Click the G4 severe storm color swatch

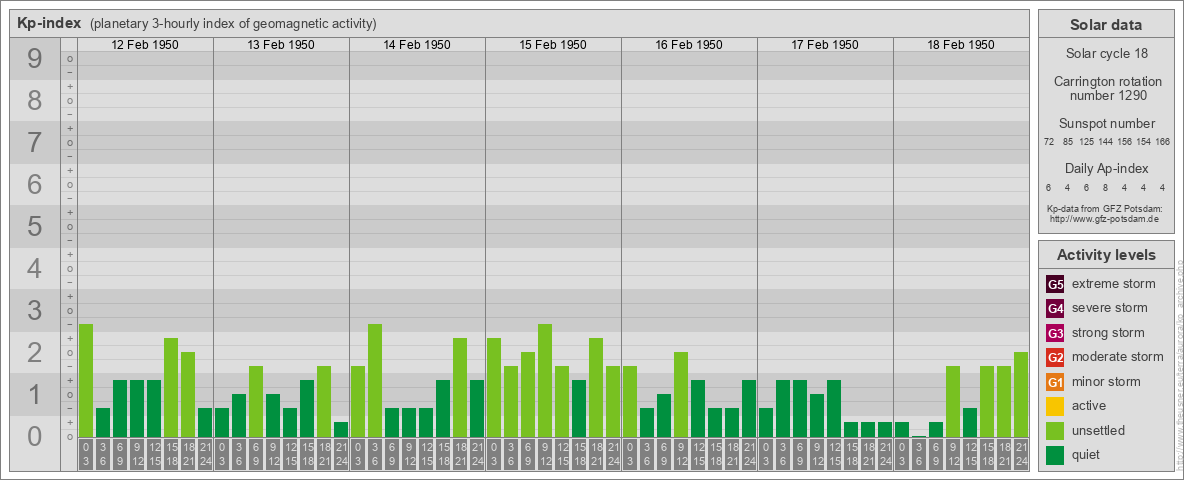1055,308
